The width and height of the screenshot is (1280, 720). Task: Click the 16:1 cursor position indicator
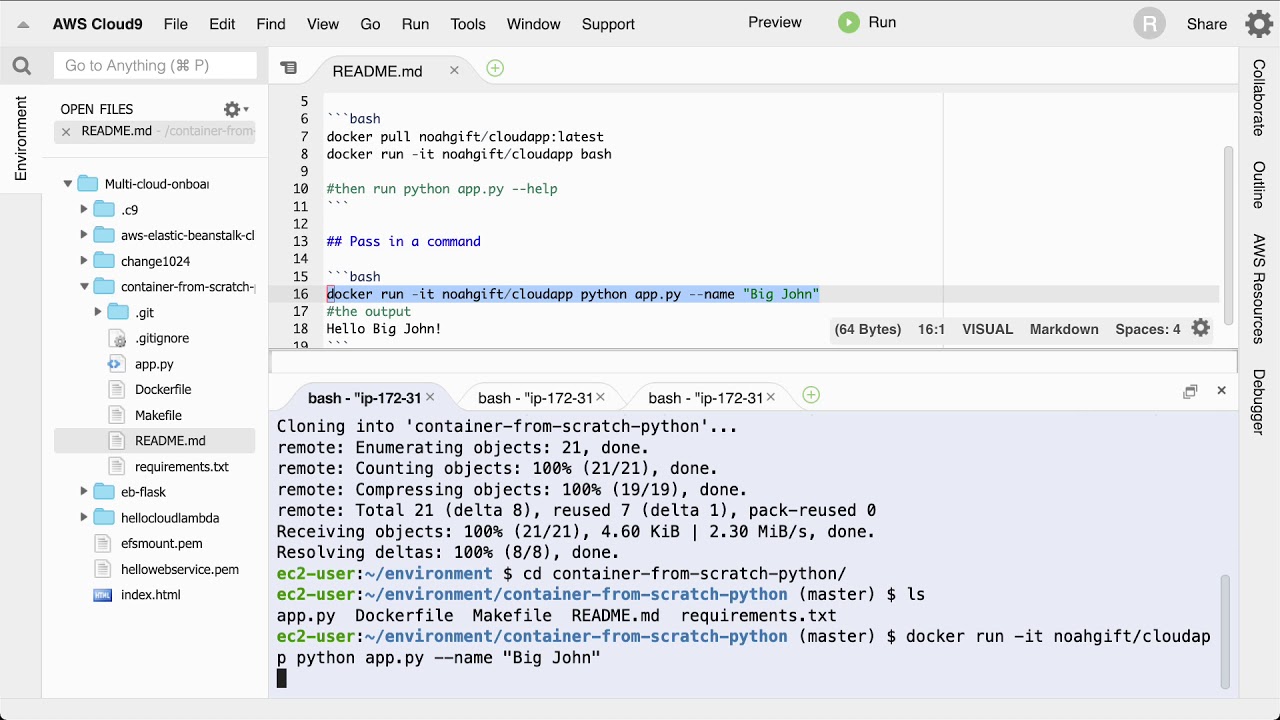(931, 329)
